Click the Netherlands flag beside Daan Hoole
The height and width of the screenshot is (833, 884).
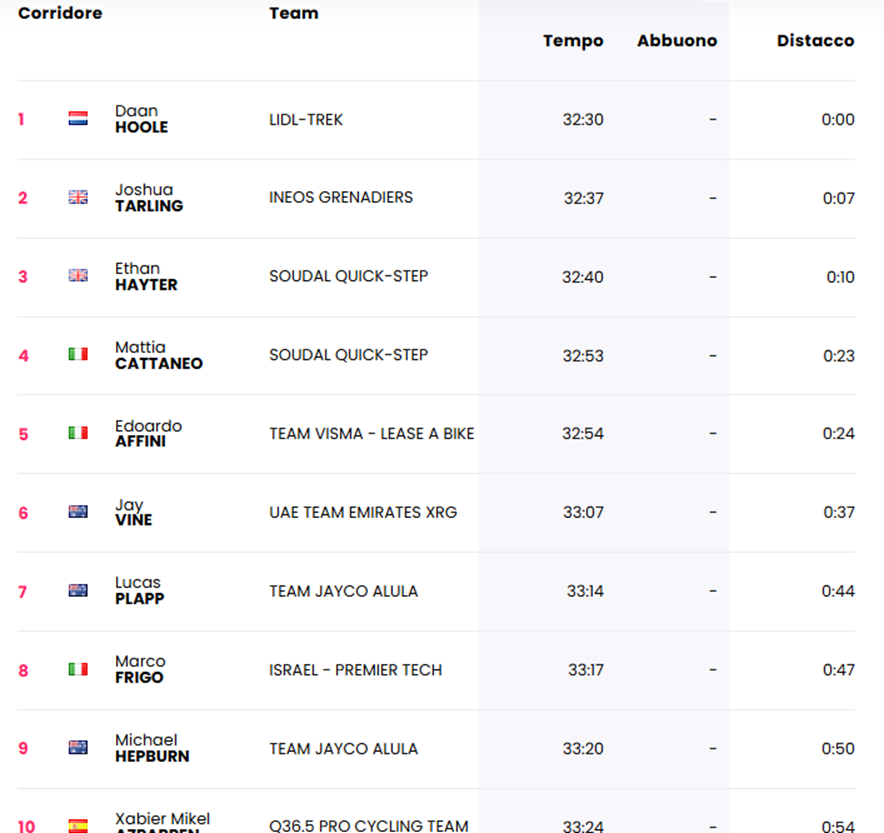tap(78, 118)
